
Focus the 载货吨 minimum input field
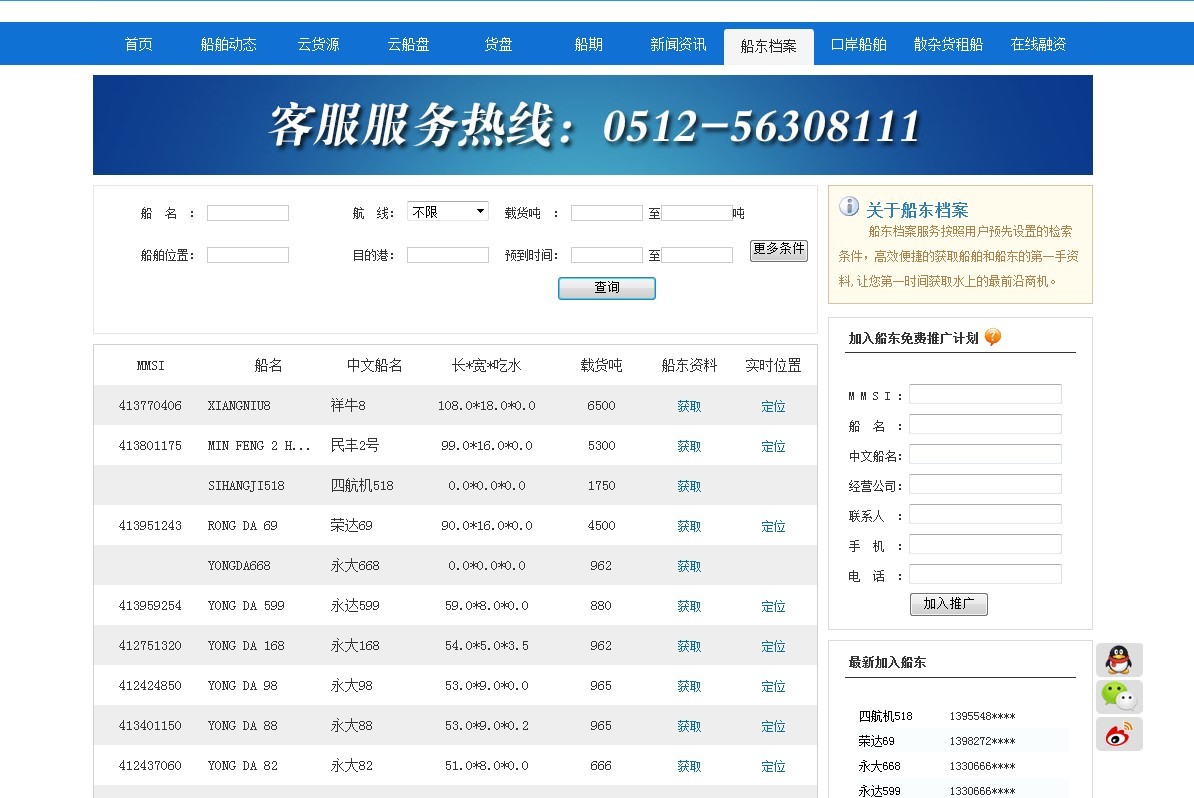point(607,213)
